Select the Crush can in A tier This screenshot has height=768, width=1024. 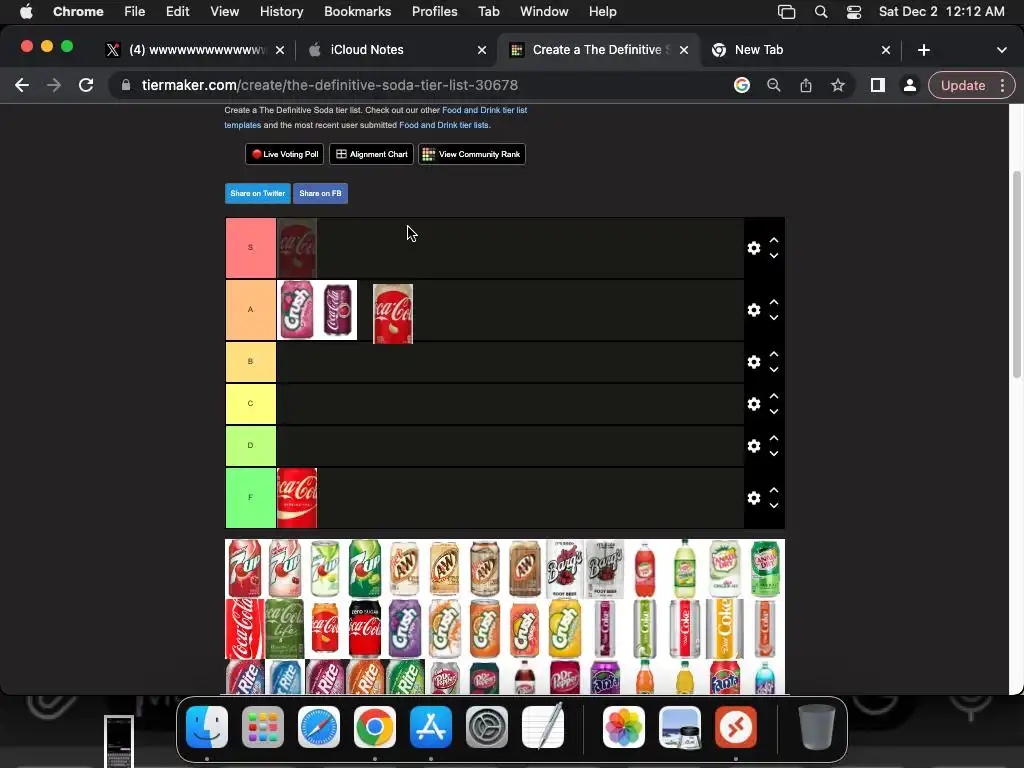click(x=297, y=310)
